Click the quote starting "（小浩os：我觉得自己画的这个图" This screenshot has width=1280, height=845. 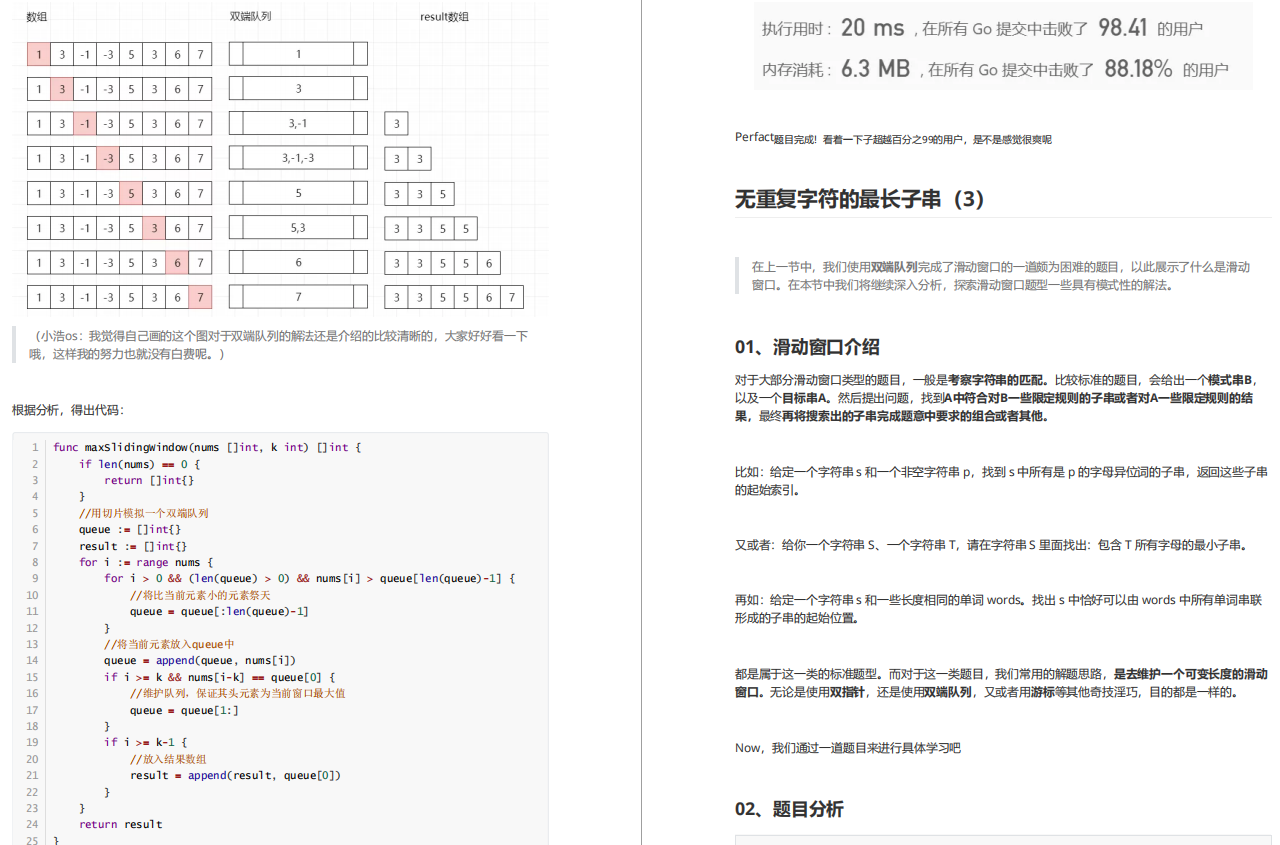[279, 345]
